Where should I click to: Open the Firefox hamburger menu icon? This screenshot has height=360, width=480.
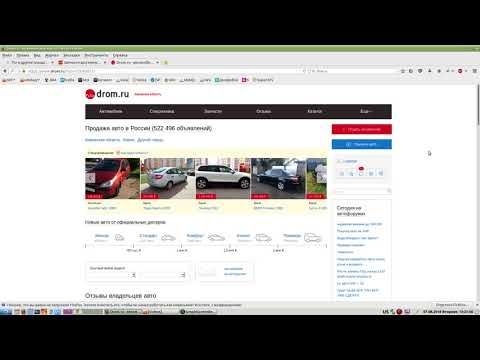click(475, 71)
